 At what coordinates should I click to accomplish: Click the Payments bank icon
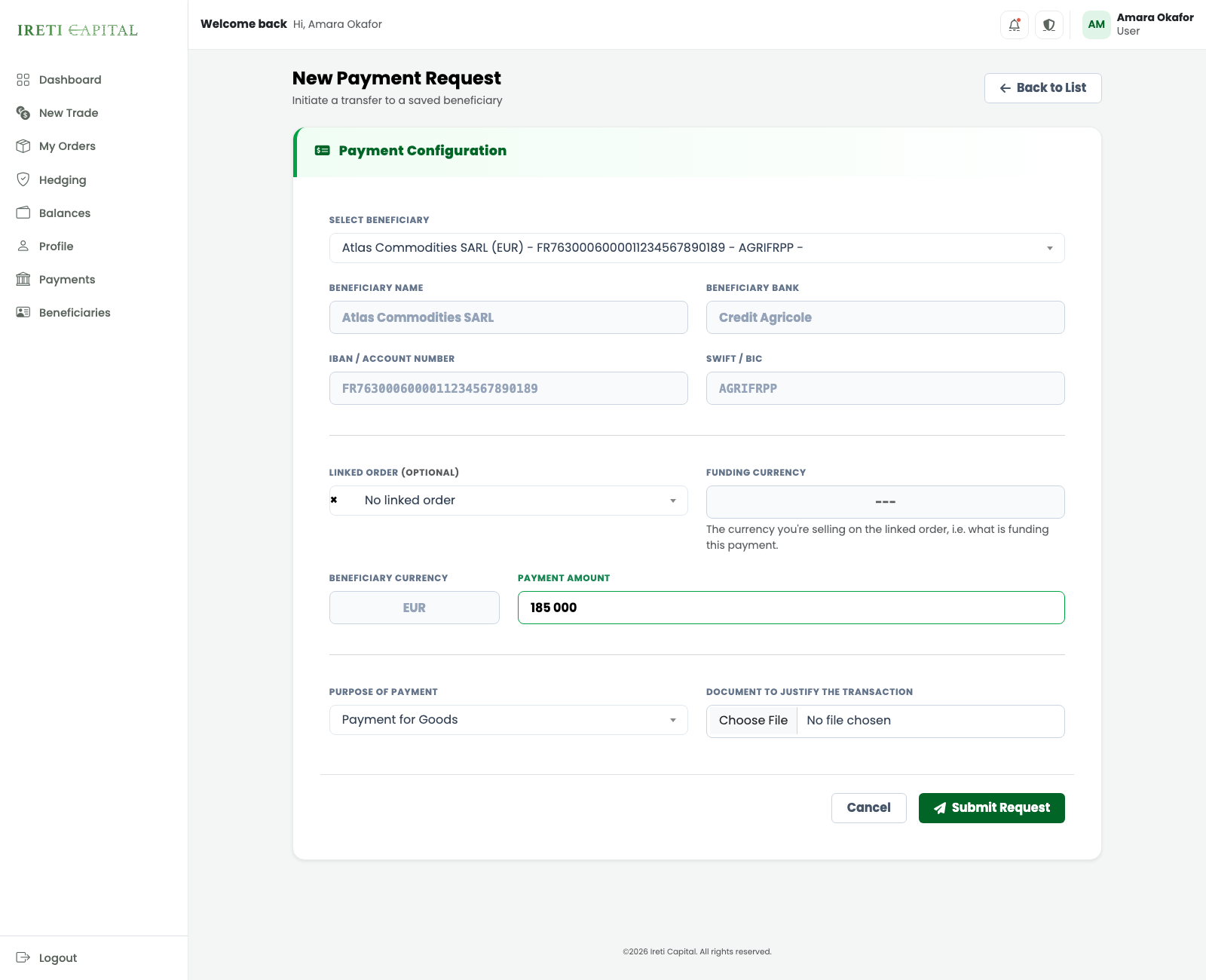23,279
